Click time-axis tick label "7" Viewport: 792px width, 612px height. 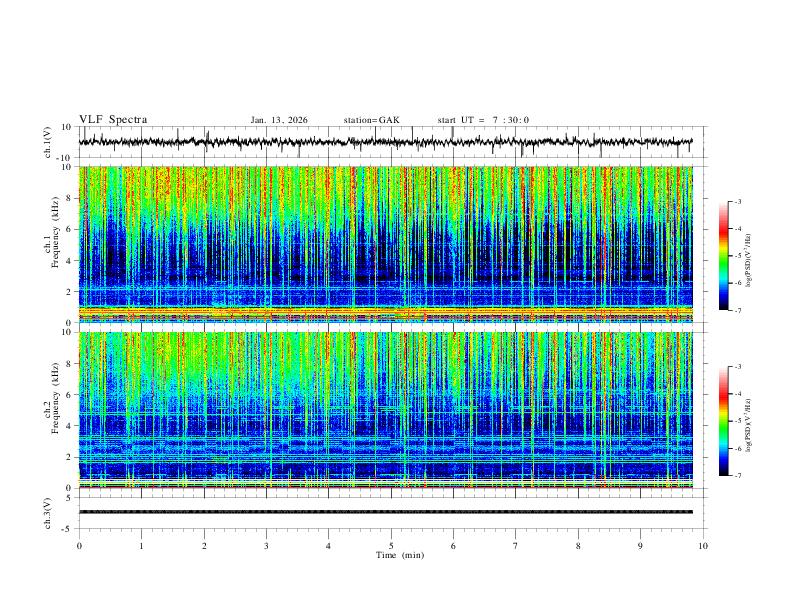(516, 546)
